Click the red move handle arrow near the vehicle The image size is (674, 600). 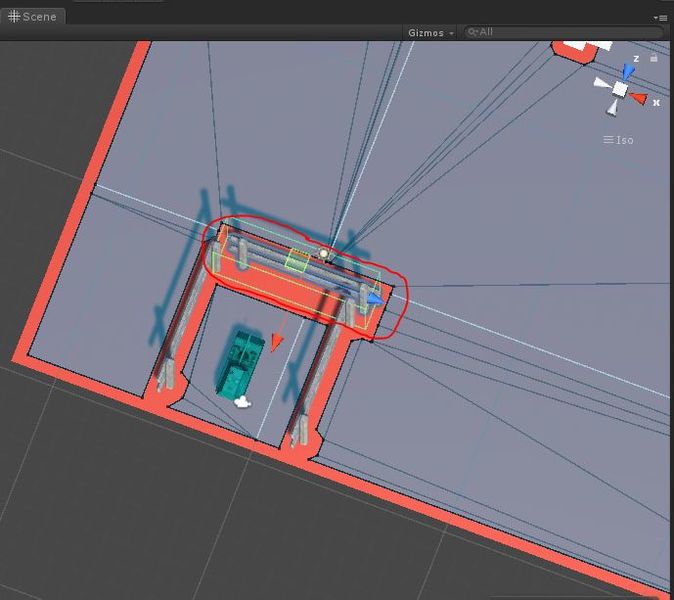[277, 342]
